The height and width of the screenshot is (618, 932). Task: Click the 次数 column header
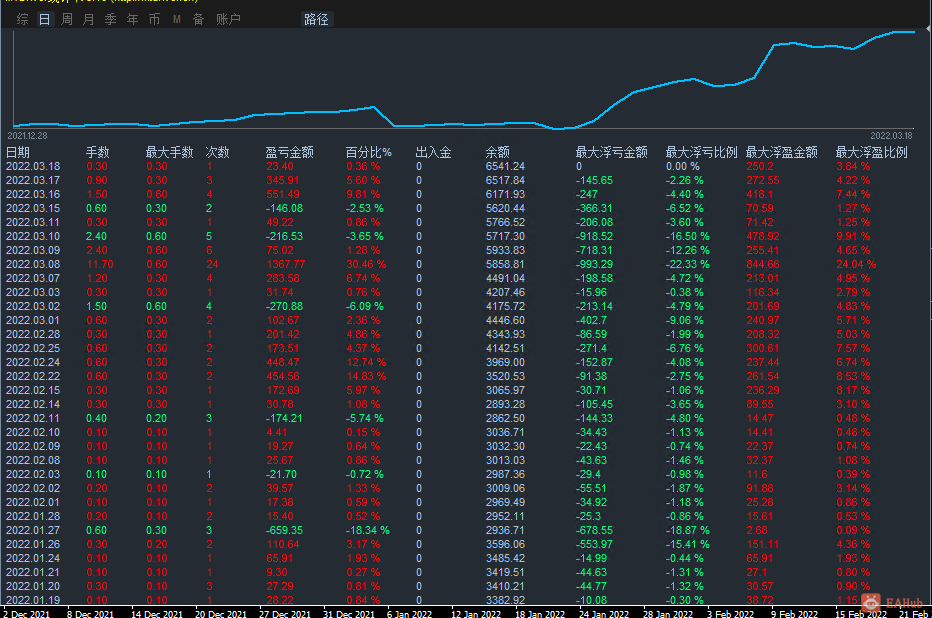pos(218,153)
